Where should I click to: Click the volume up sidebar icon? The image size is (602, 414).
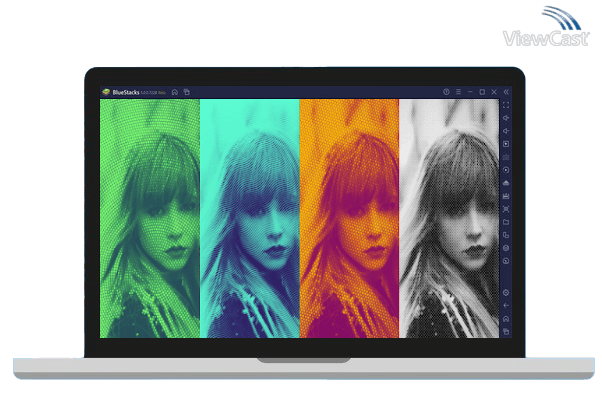[506, 118]
